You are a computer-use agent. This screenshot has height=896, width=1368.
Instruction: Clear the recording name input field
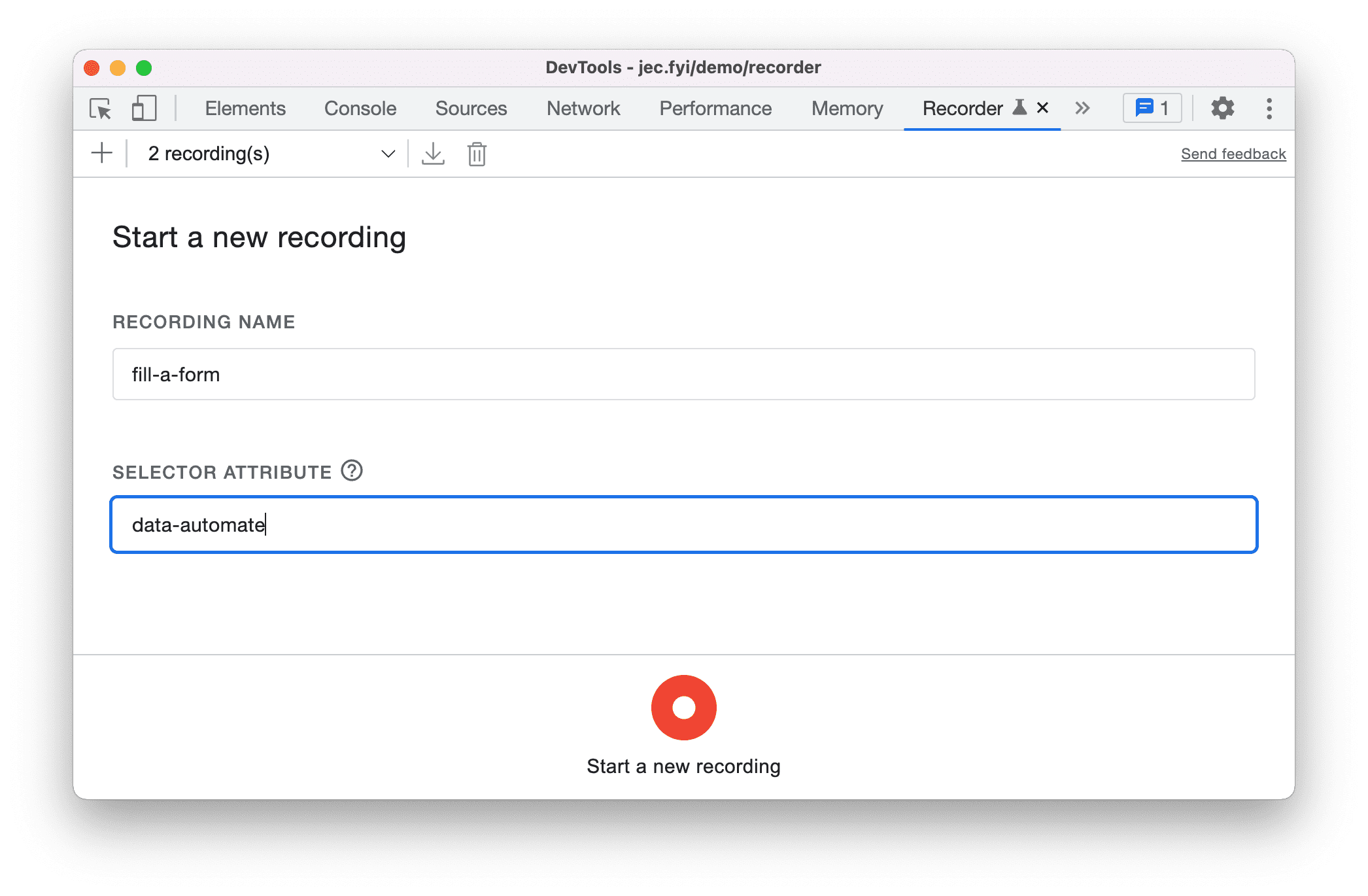click(x=685, y=375)
